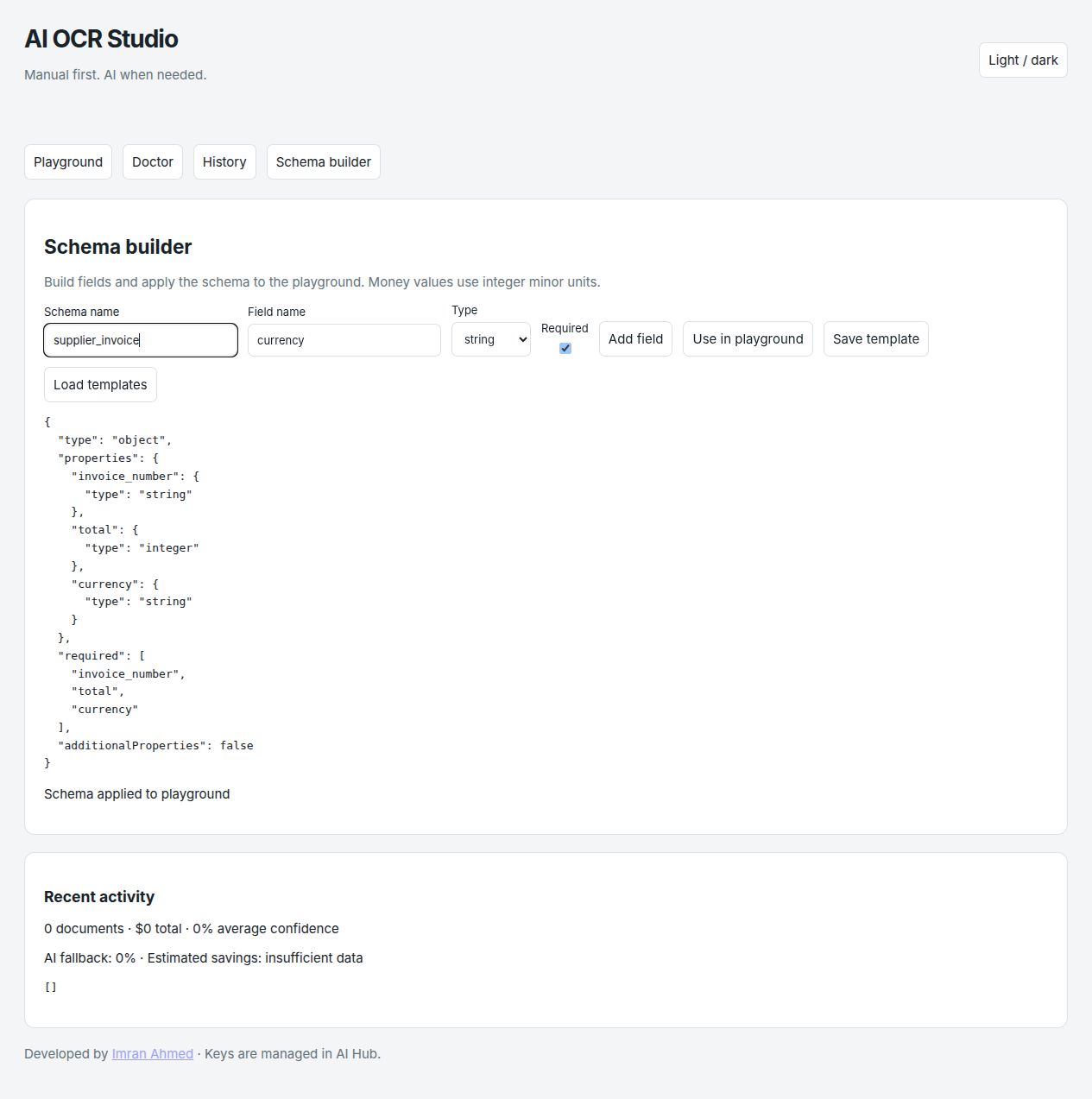This screenshot has height=1099, width=1092.
Task: Click the Recent activity heading
Action: pos(99,897)
